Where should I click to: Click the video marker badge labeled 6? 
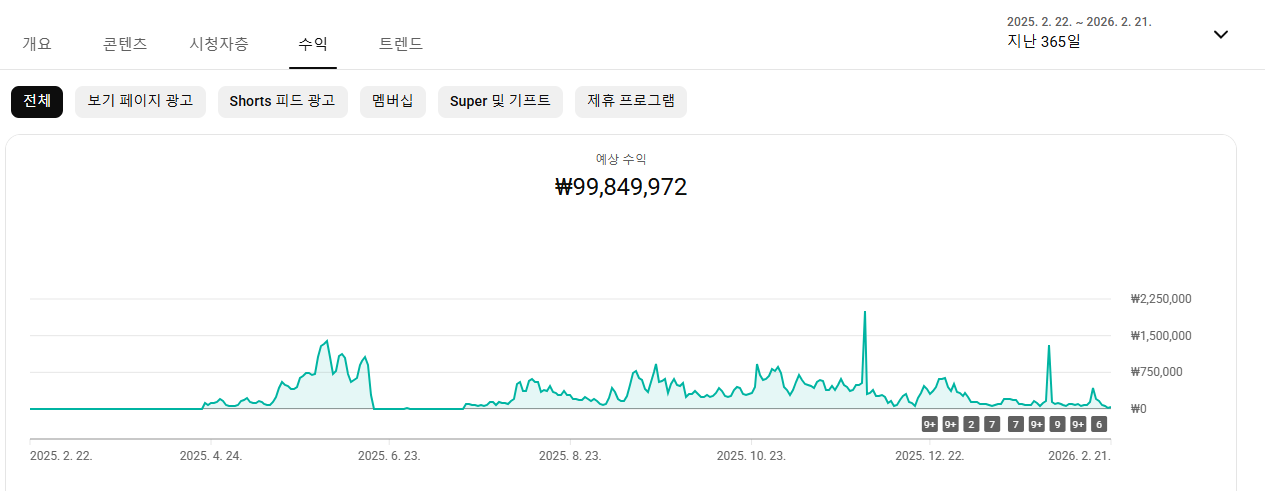coord(1099,424)
